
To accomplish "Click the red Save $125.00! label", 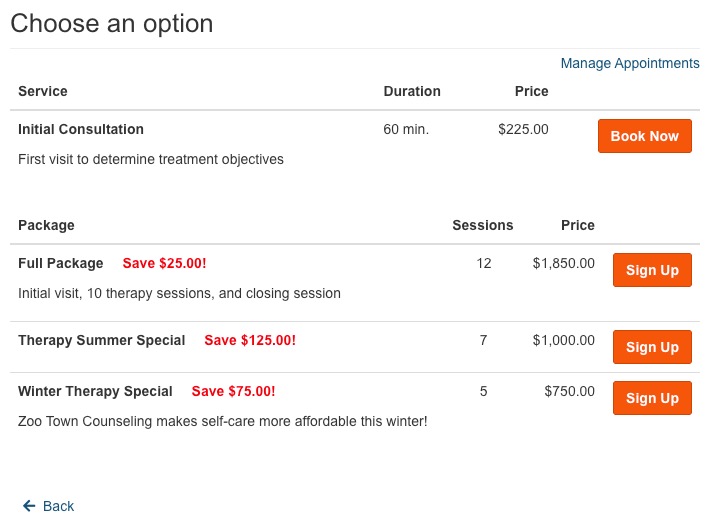I will point(250,340).
